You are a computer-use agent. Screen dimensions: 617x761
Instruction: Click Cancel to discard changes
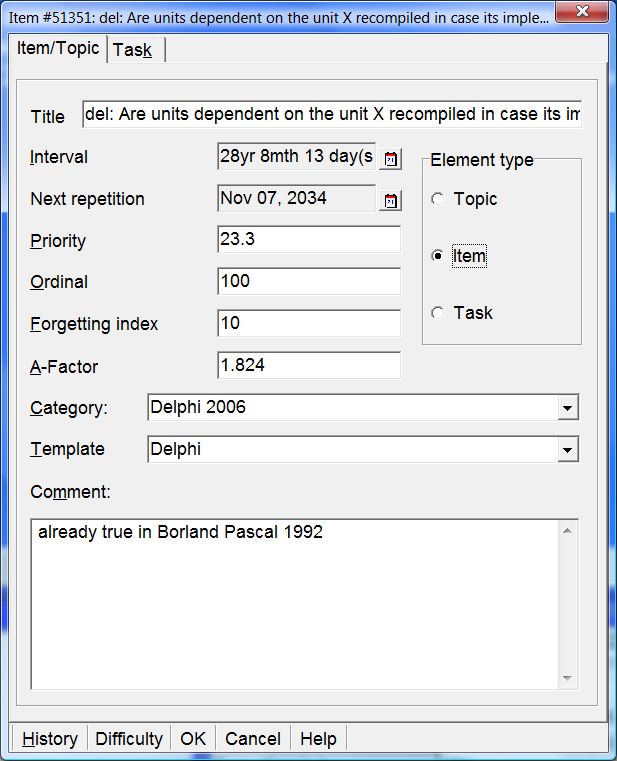click(253, 739)
